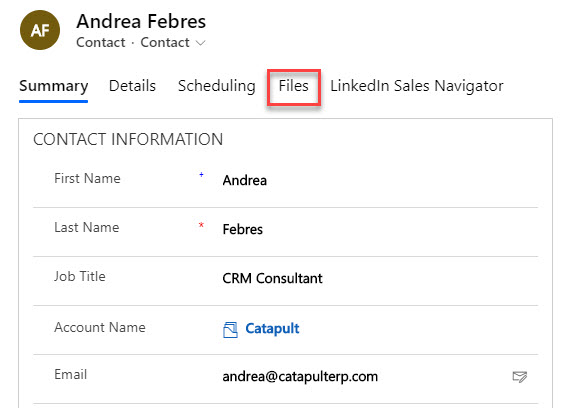Open the LinkedIn Sales Navigator tab
Image resolution: width=572 pixels, height=408 pixels.
(x=417, y=86)
